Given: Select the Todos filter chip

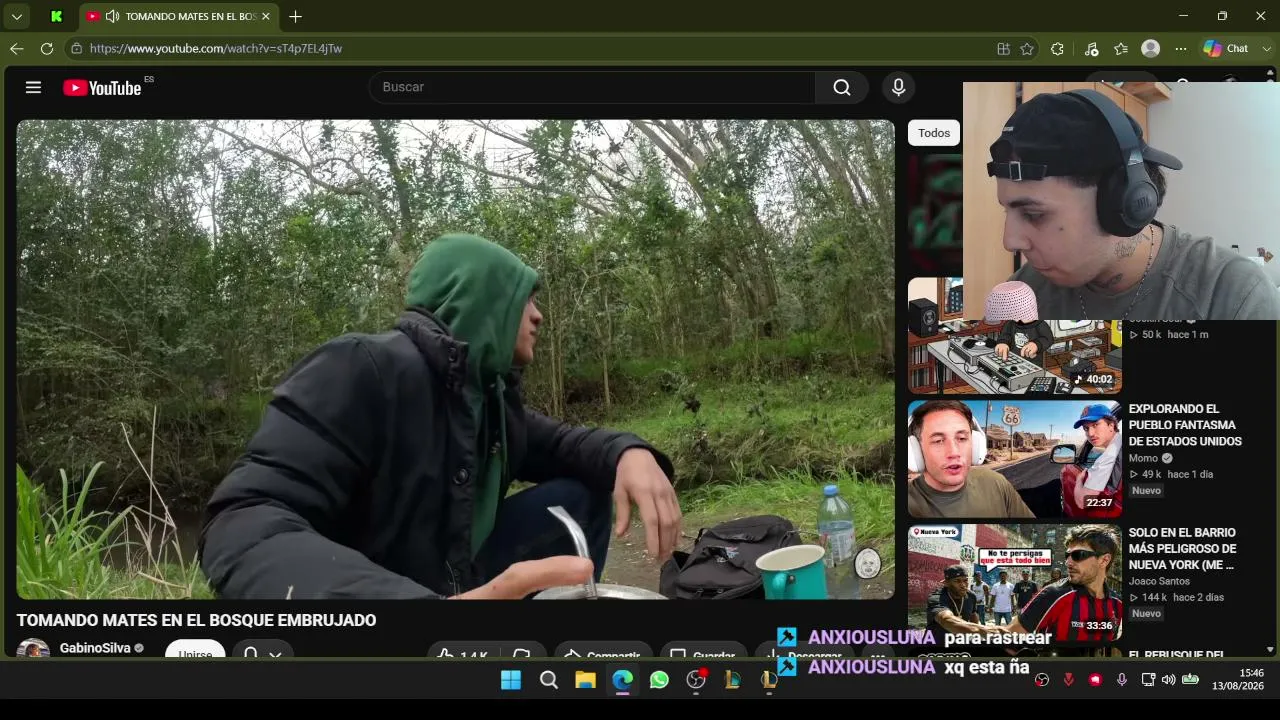Looking at the screenshot, I should 934,133.
